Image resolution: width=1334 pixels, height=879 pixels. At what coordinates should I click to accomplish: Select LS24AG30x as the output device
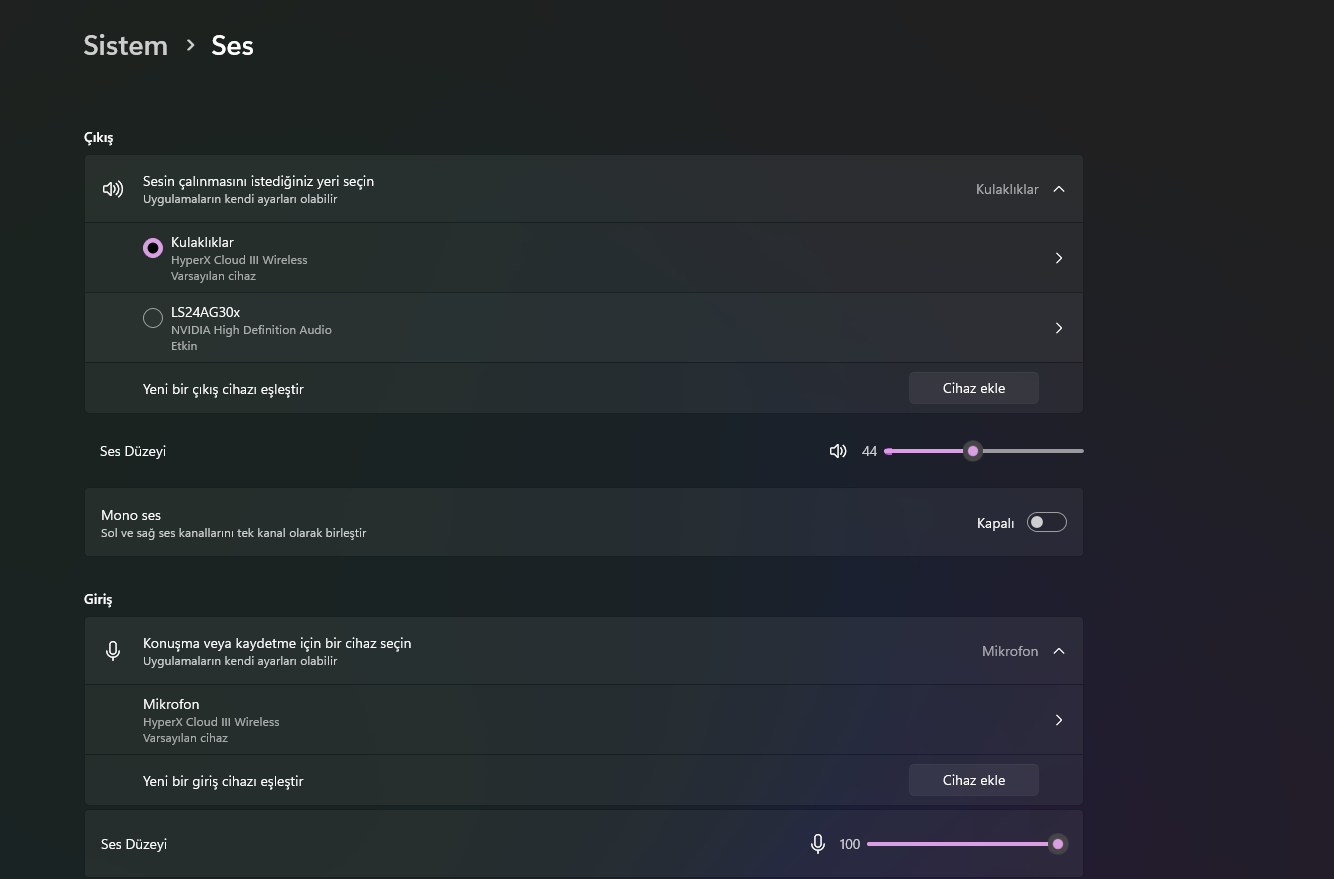(153, 318)
